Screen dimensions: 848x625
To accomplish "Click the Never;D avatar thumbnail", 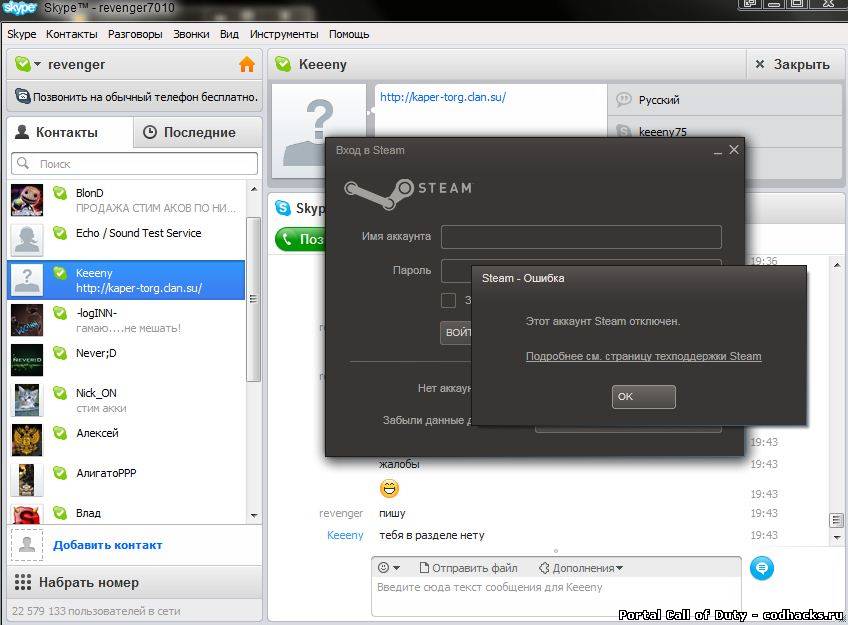I will pos(26,360).
